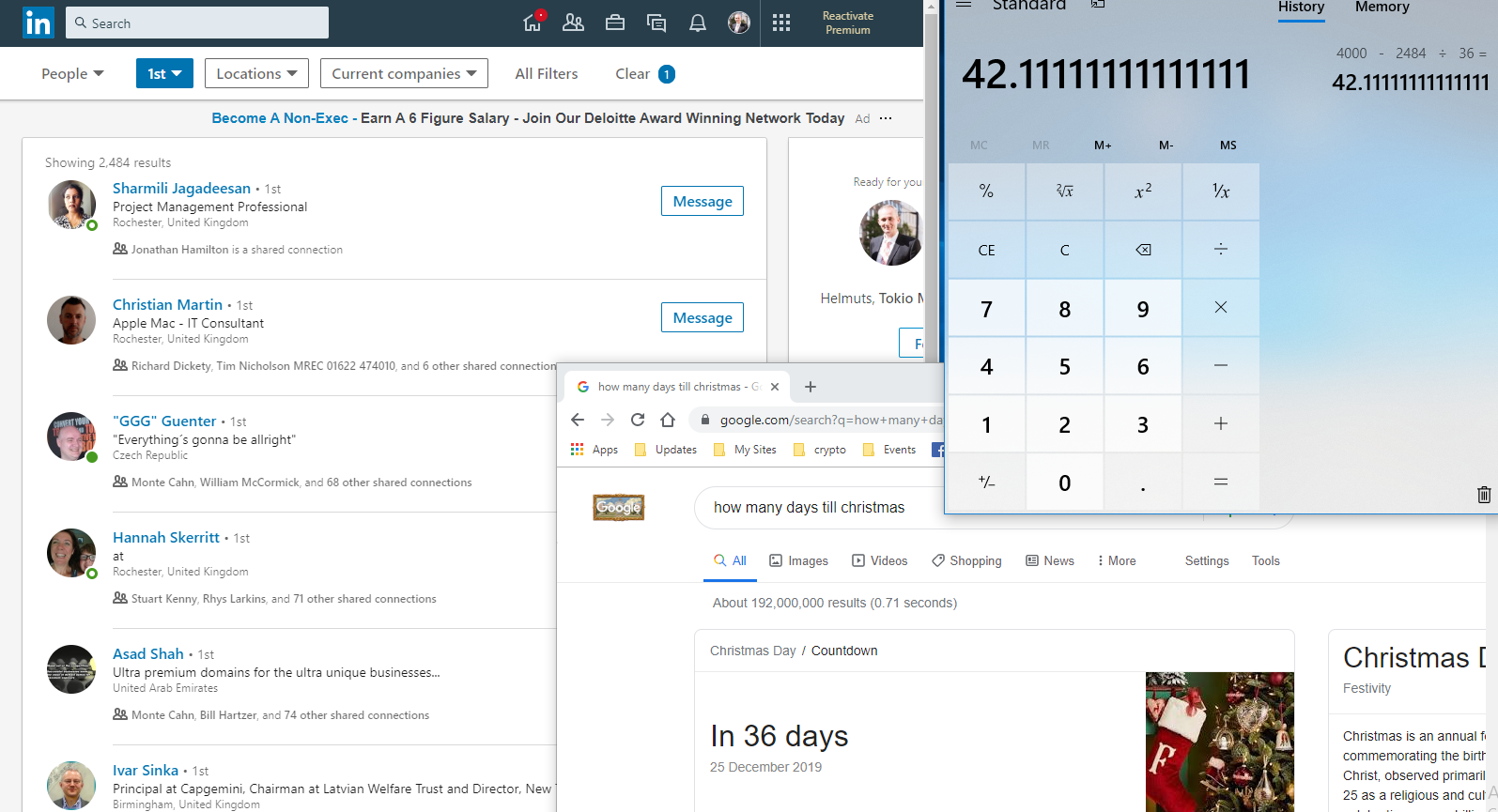Click the calculator equals key
The image size is (1498, 812).
pos(1221,483)
